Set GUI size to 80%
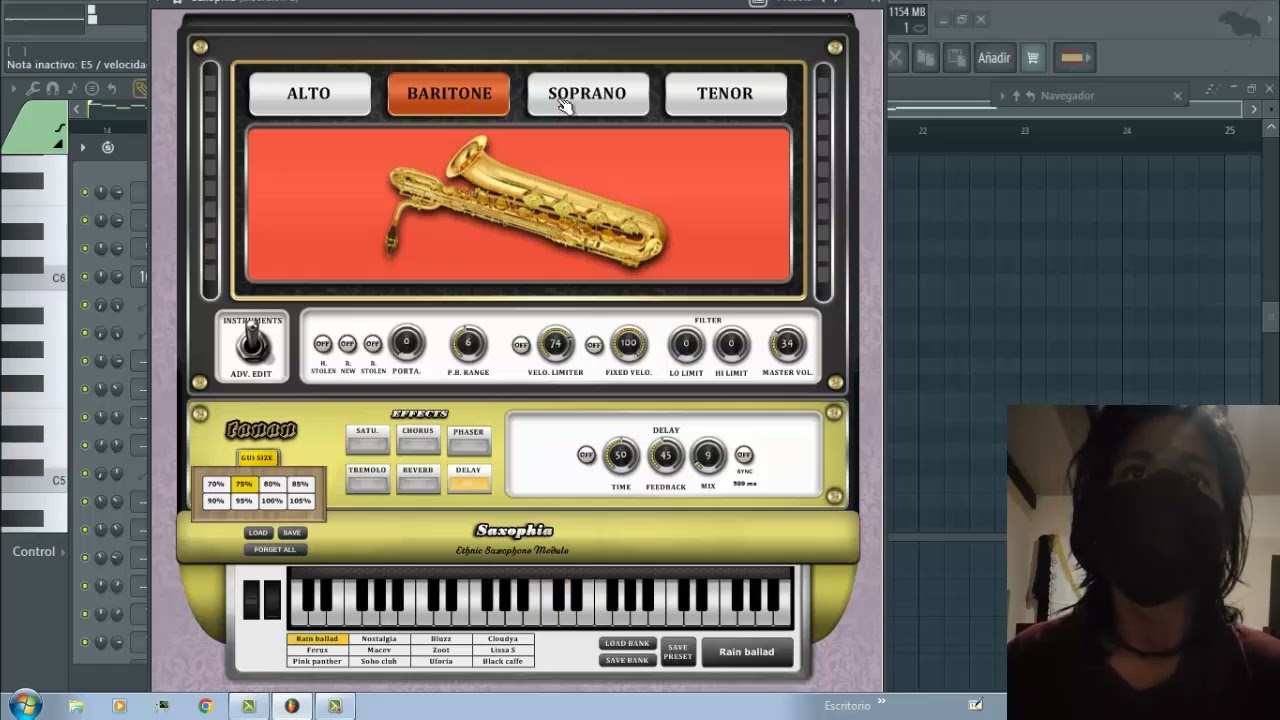This screenshot has width=1280, height=720. [x=272, y=484]
